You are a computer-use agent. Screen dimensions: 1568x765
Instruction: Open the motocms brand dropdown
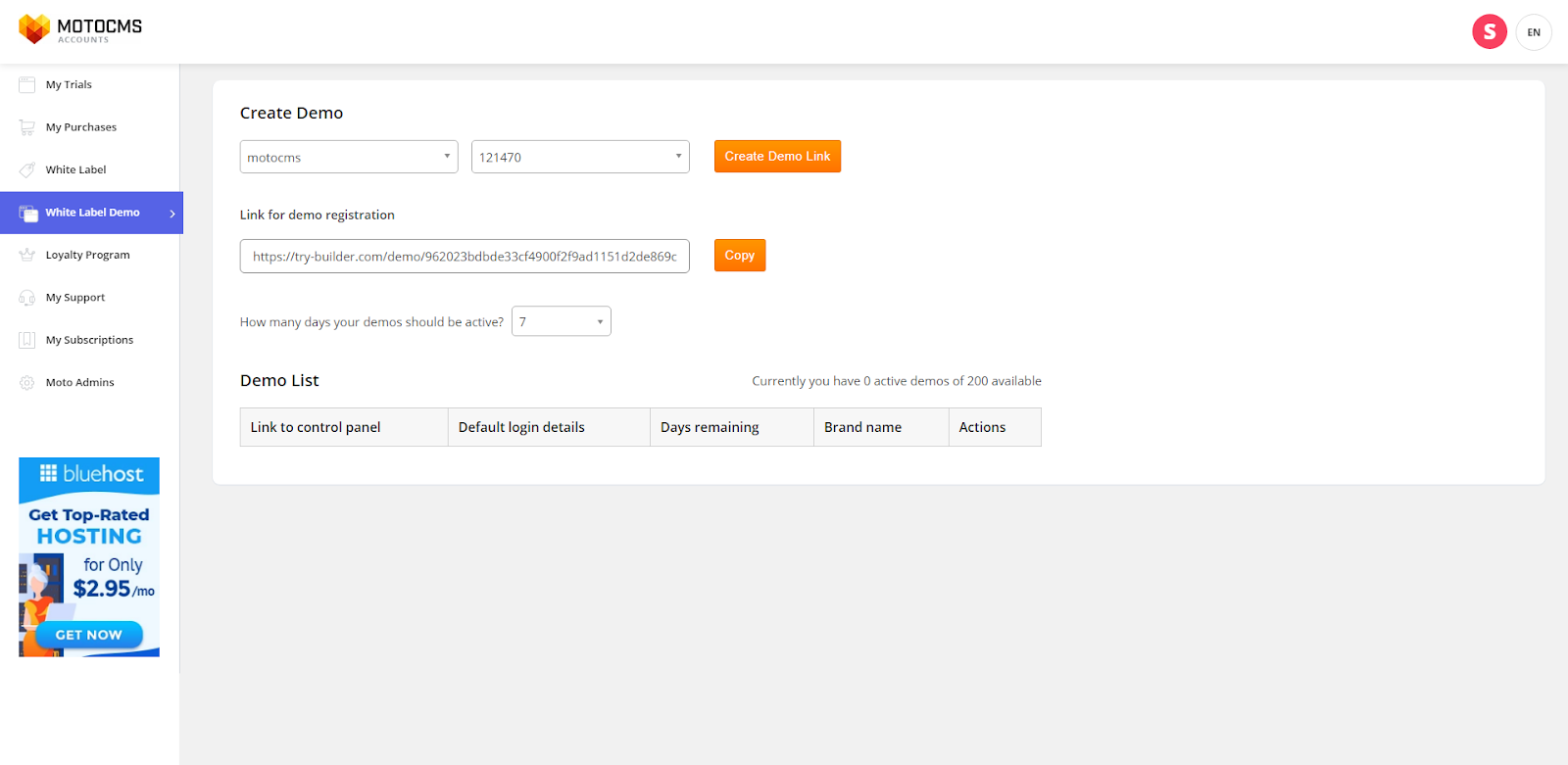(x=349, y=157)
